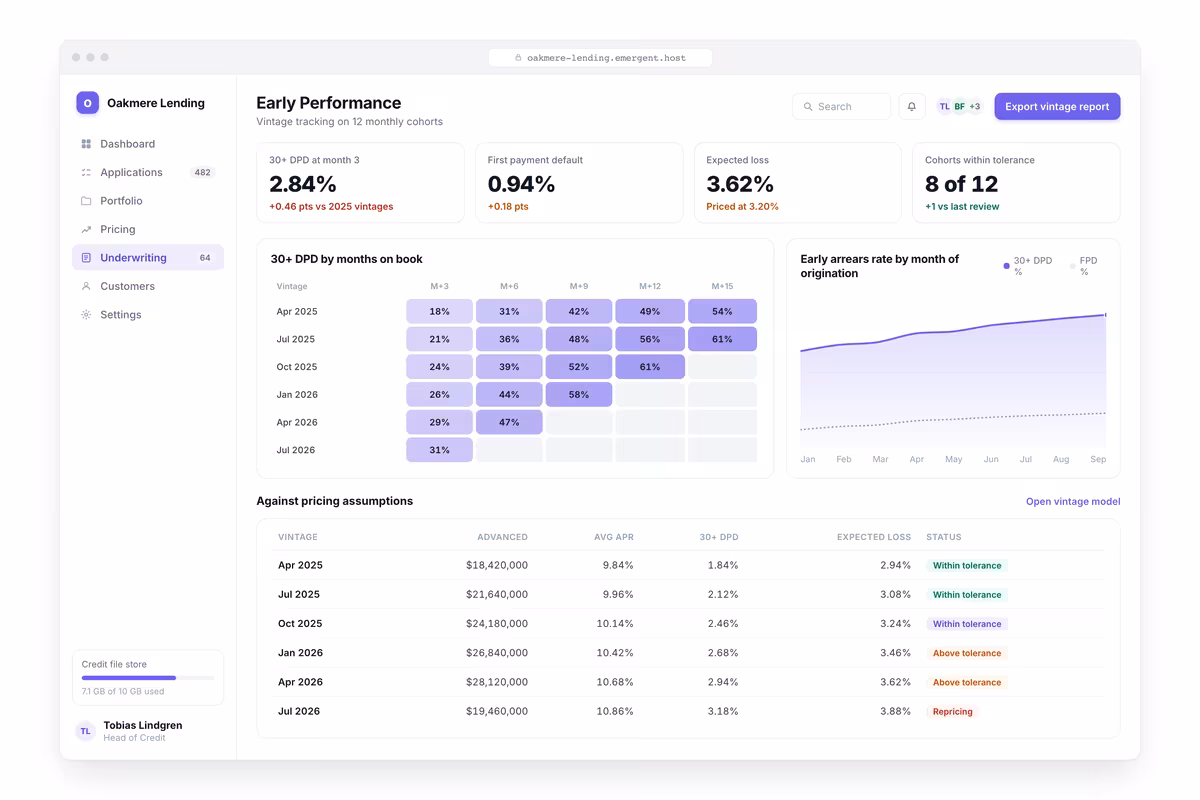Click the Portfolio folder icon

[x=86, y=201]
